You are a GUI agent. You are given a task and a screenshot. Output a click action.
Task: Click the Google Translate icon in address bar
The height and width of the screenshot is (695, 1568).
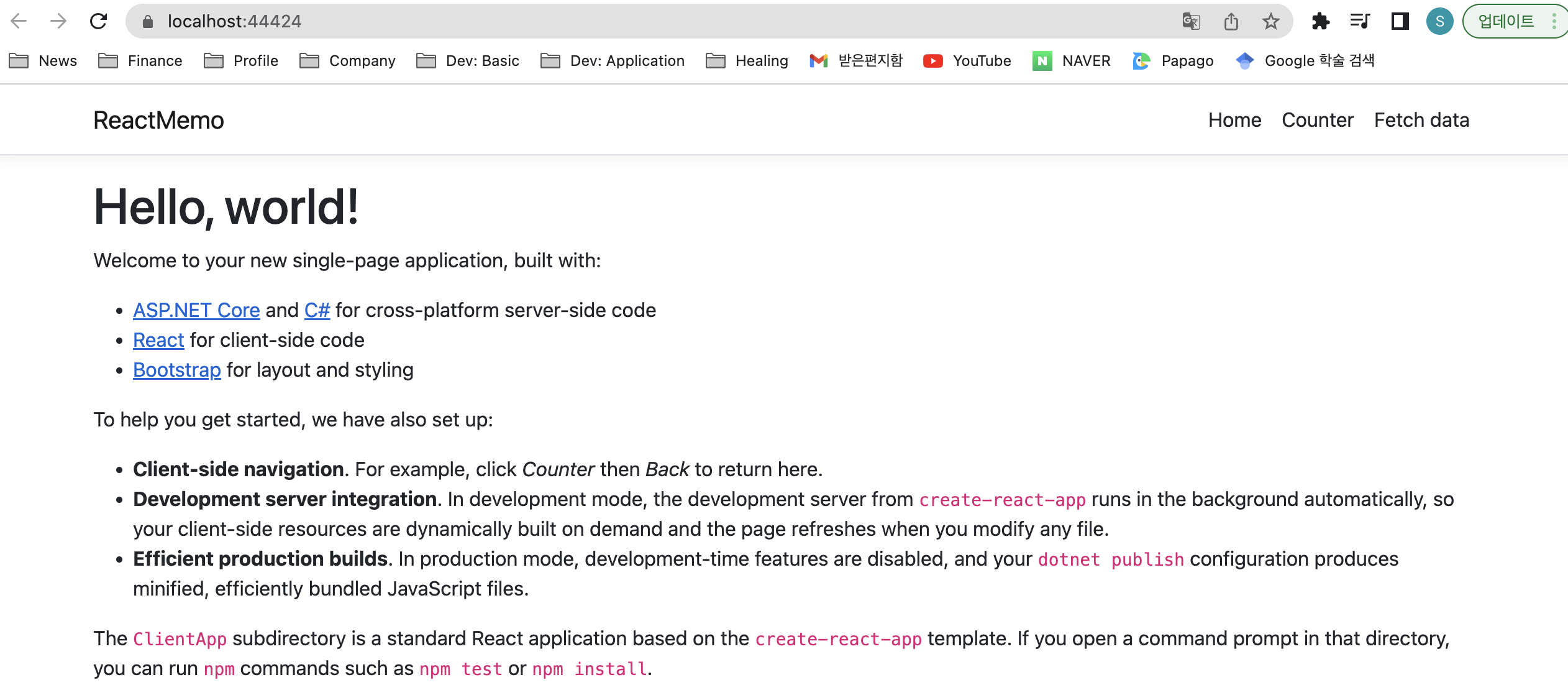pos(1190,21)
